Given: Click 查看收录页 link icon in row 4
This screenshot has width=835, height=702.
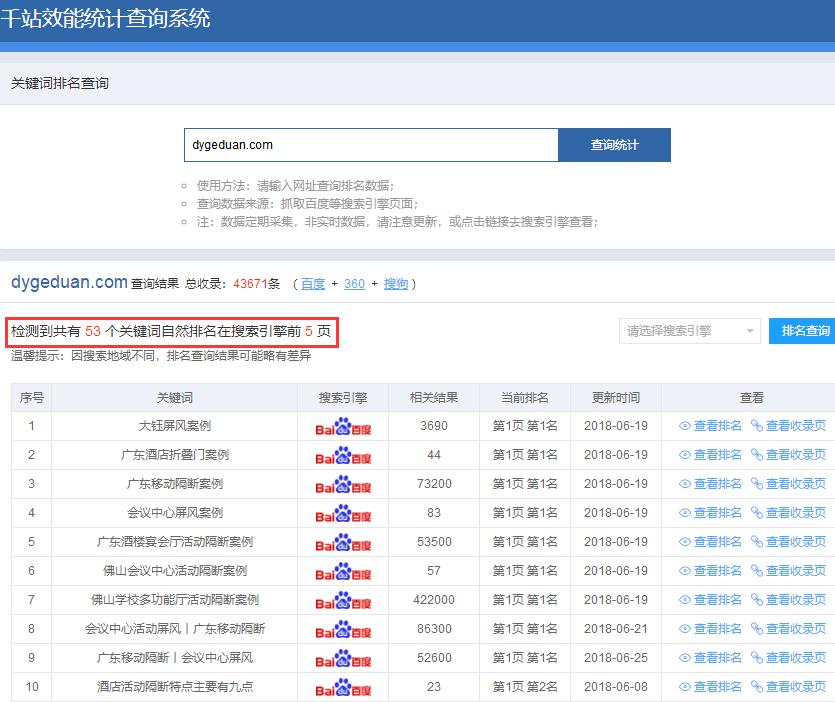Looking at the screenshot, I should tap(757, 513).
